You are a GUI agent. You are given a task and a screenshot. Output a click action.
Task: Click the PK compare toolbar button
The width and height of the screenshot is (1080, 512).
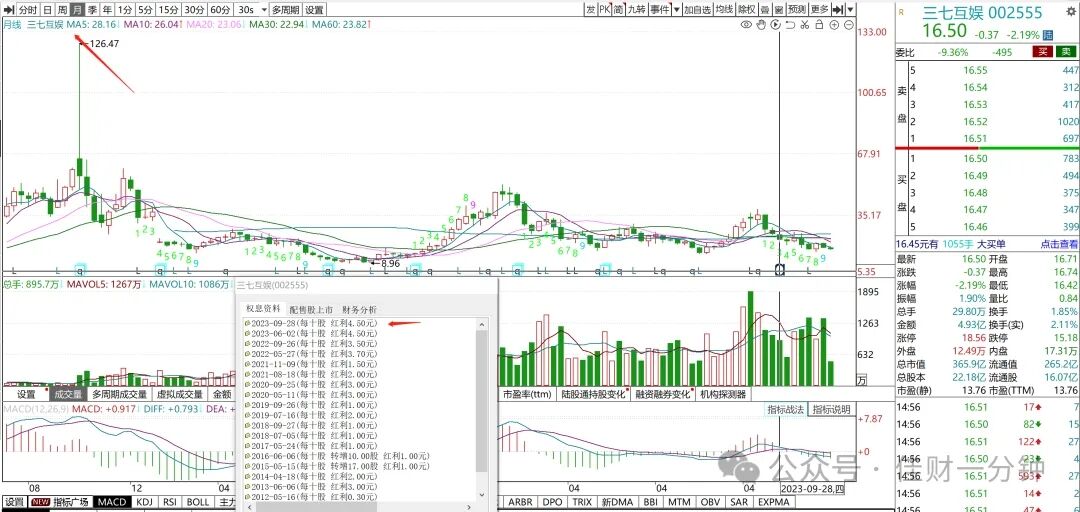click(x=604, y=9)
